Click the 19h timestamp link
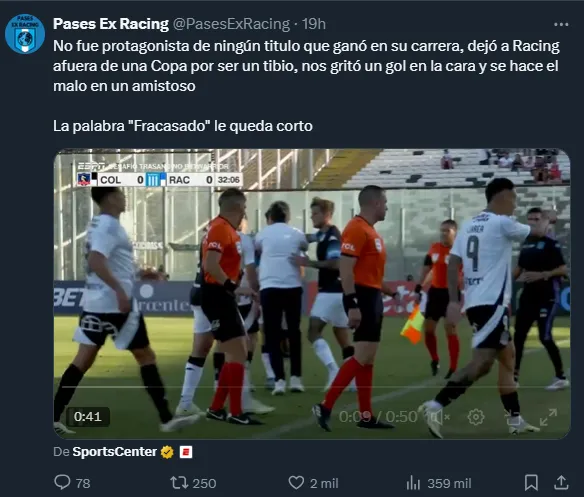The image size is (584, 497). click(x=314, y=24)
